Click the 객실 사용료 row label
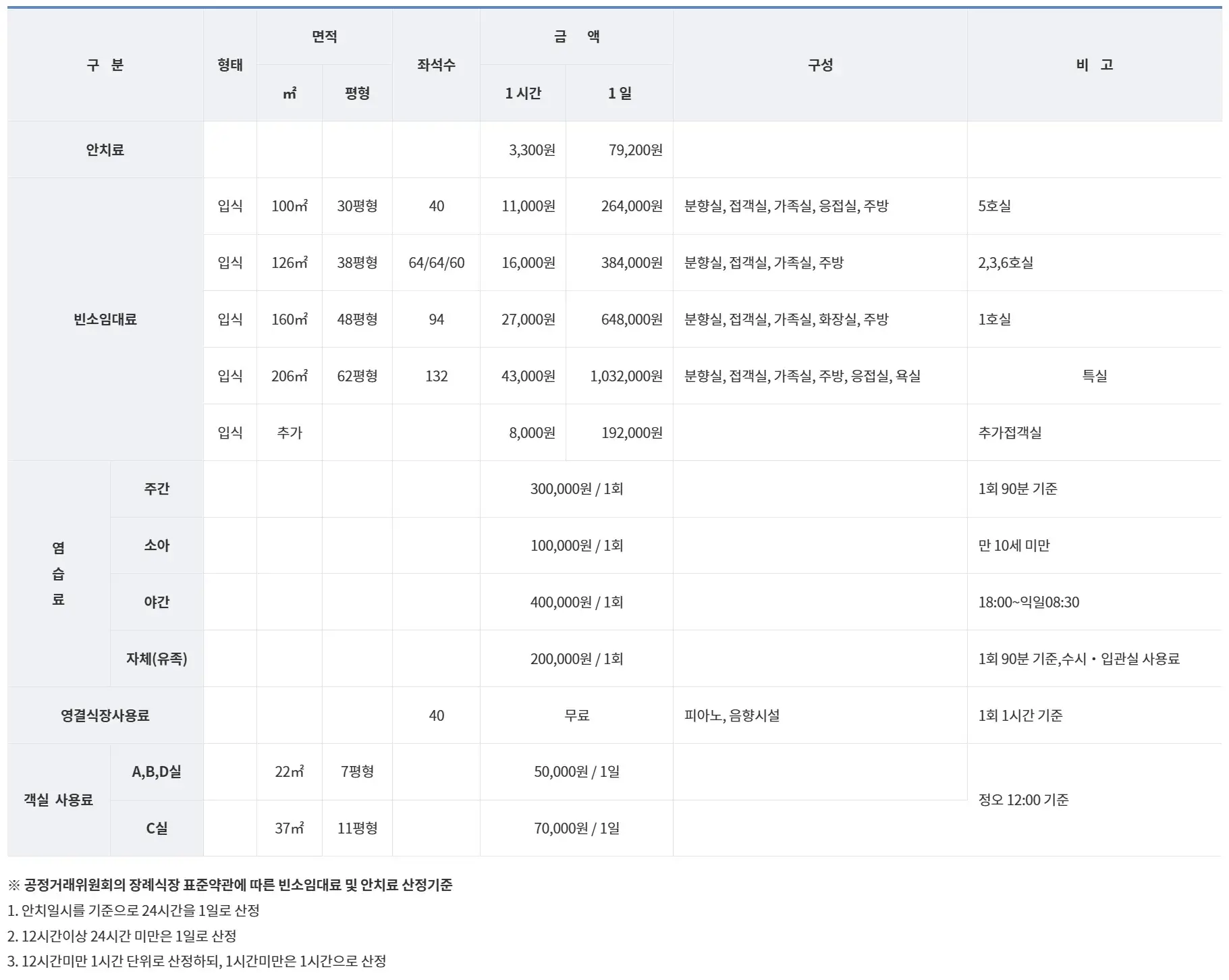 (x=57, y=800)
